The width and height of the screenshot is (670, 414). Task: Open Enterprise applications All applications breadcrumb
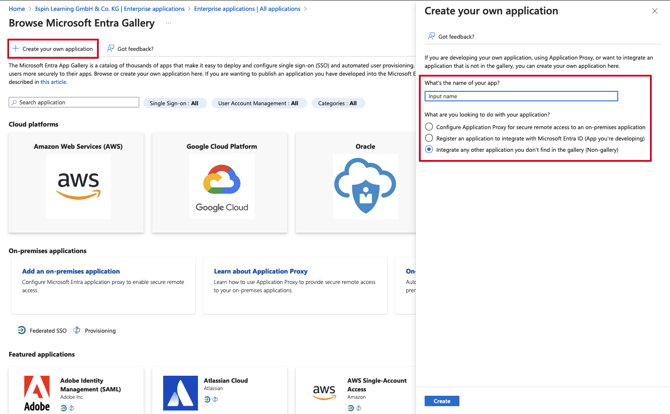pyautogui.click(x=247, y=9)
